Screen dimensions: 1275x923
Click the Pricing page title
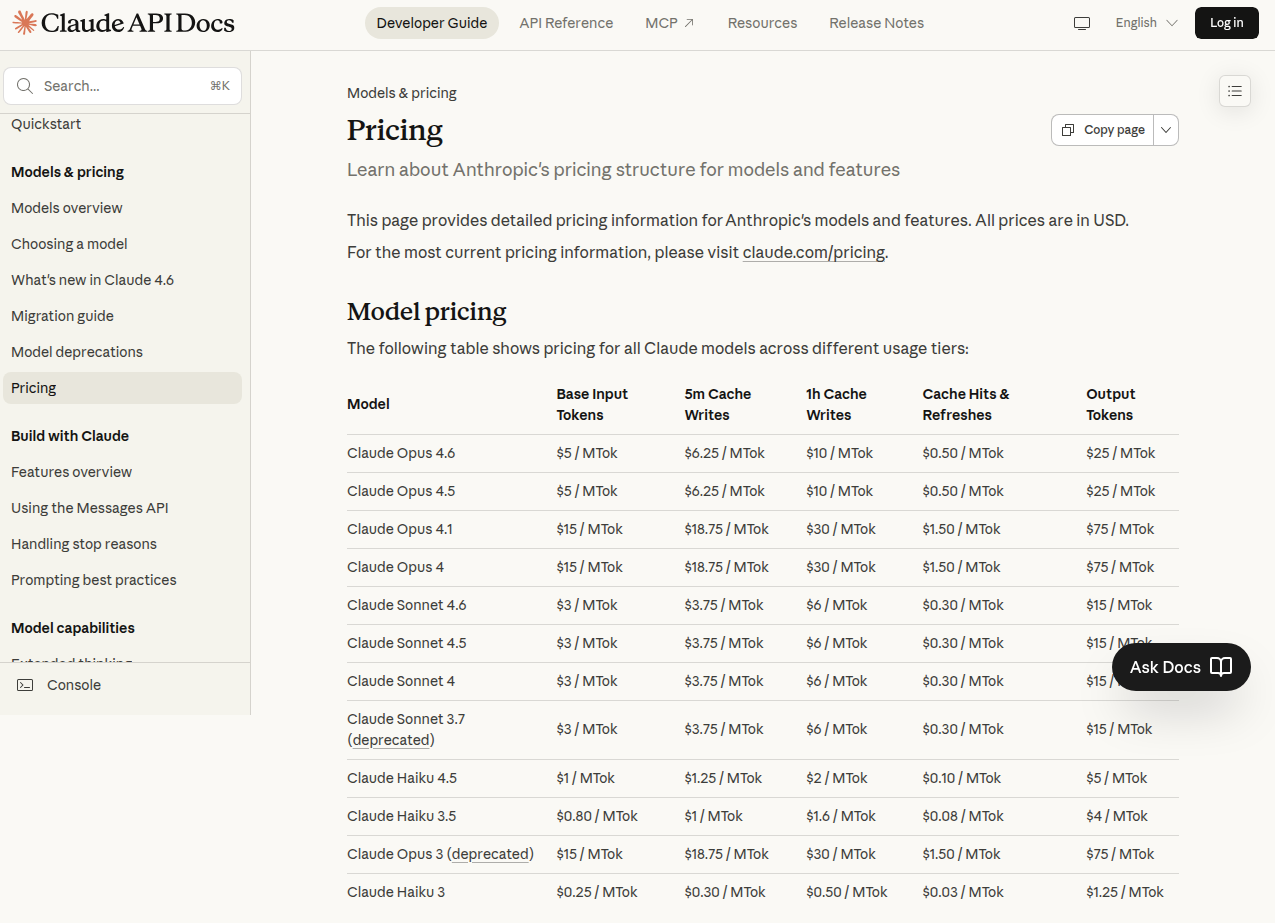pos(395,130)
